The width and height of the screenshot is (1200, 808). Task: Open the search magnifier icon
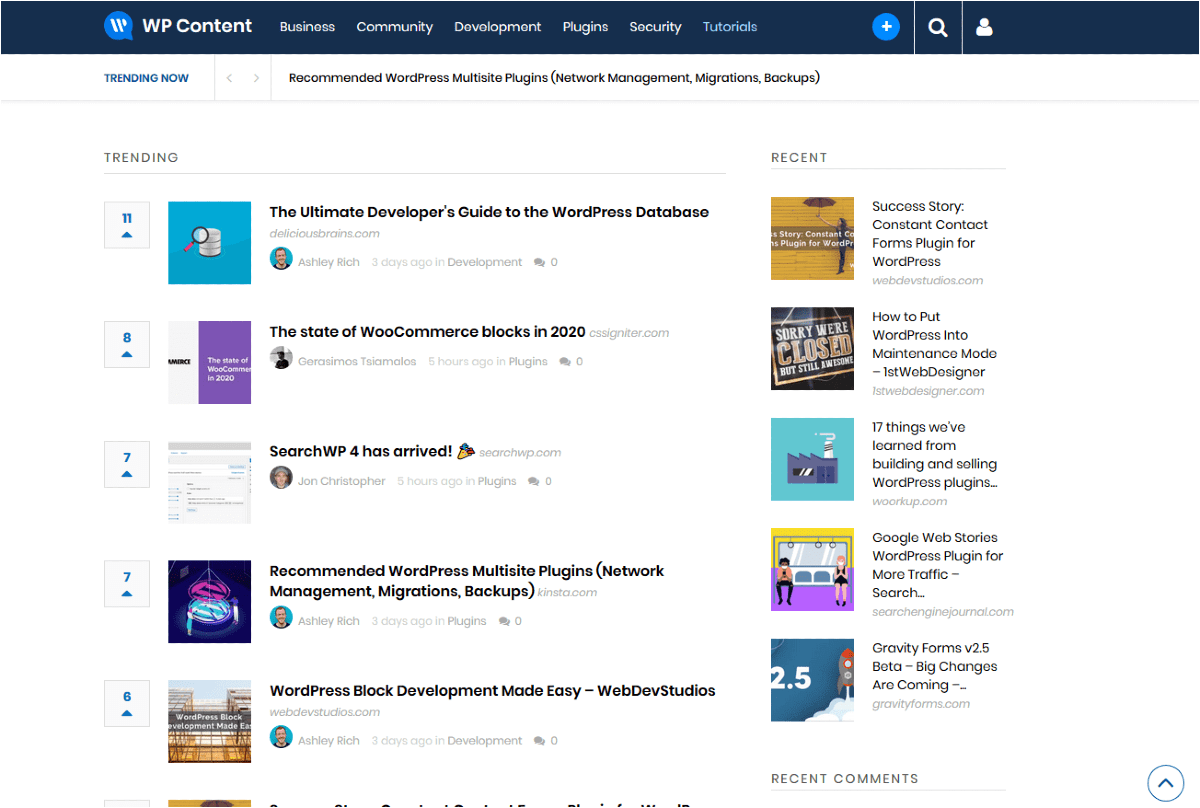click(x=938, y=27)
